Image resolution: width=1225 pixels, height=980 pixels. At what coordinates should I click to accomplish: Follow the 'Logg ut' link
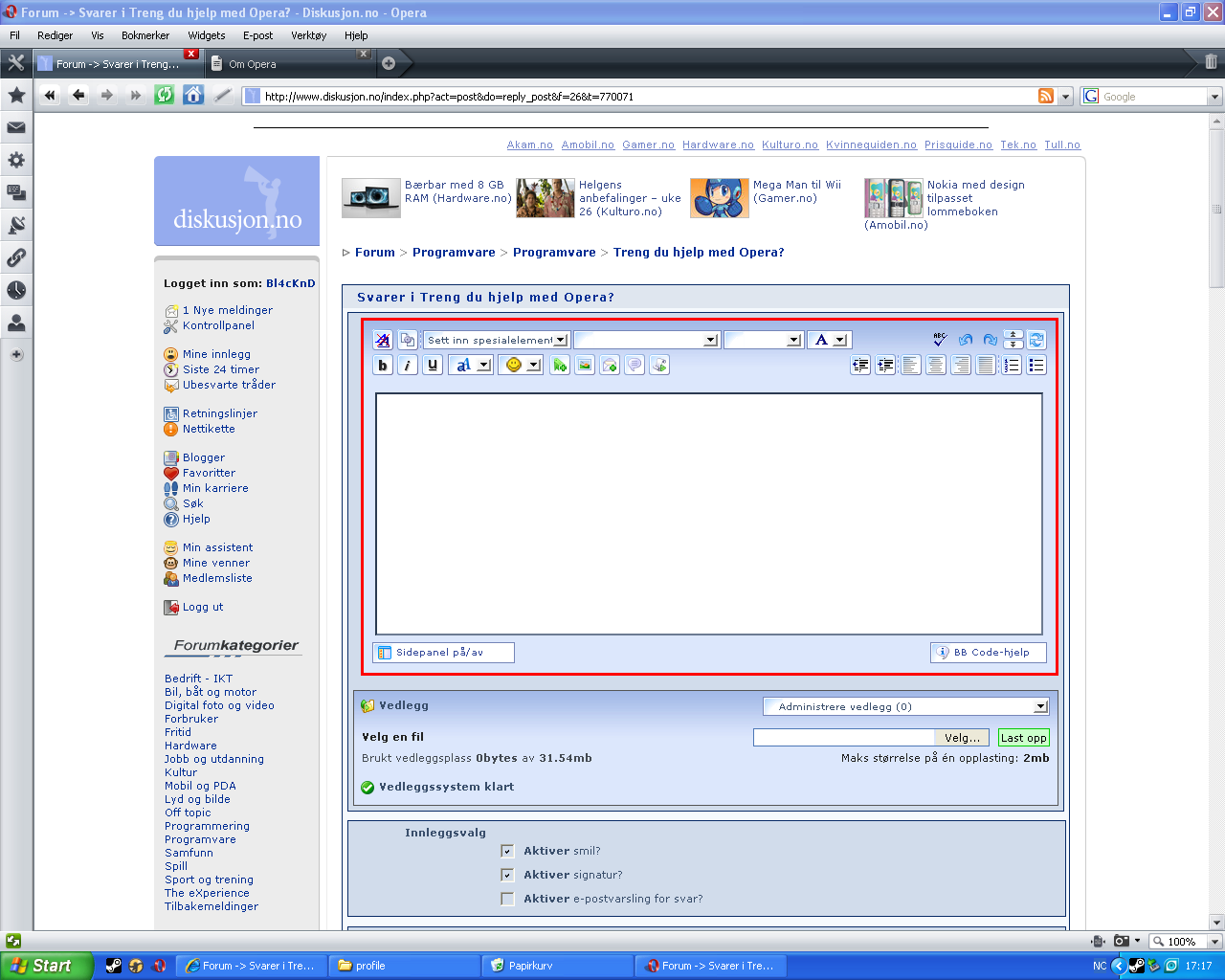coord(203,607)
